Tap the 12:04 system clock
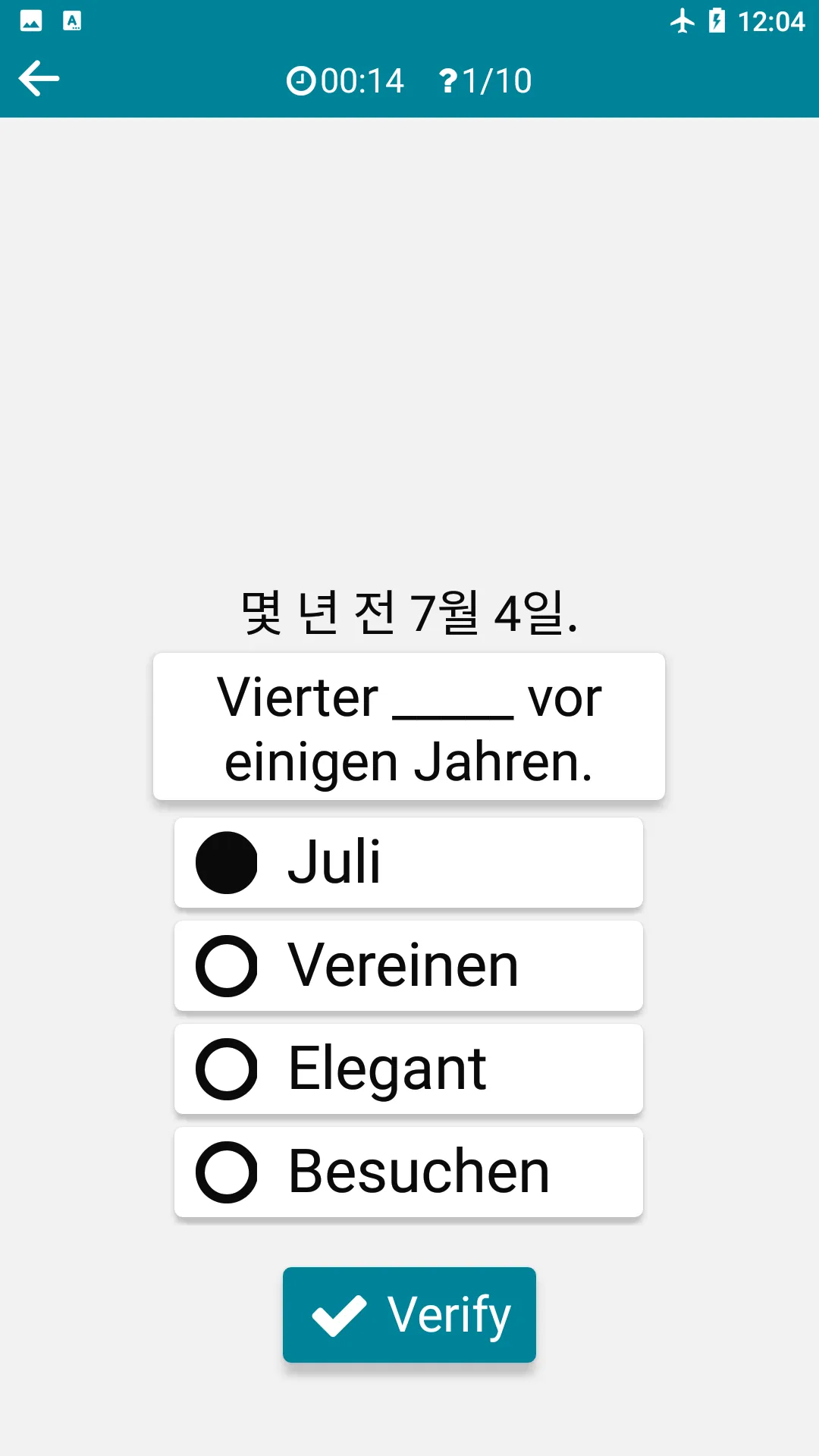Screen dimensions: 819x1456 pyautogui.click(x=771, y=21)
